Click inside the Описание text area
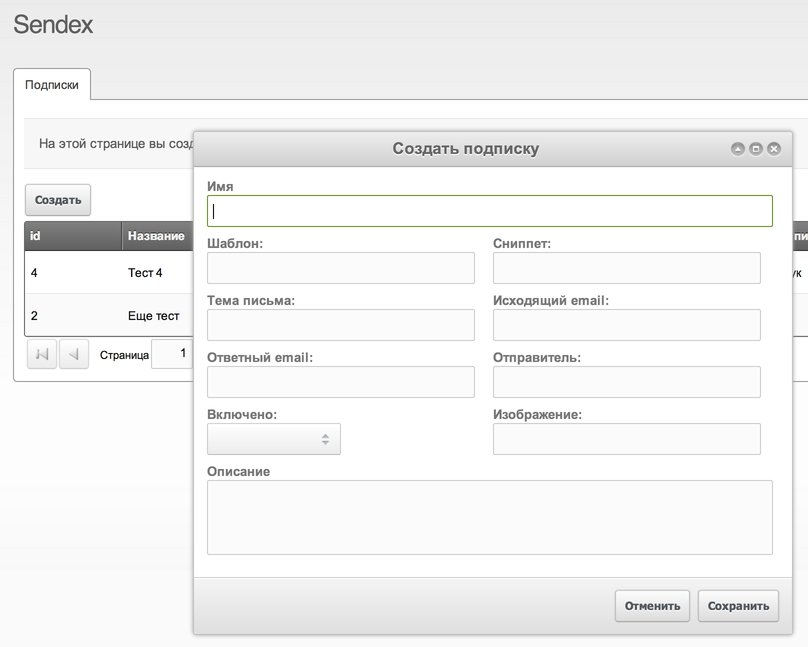Screen dimensions: 808x647 (489, 517)
